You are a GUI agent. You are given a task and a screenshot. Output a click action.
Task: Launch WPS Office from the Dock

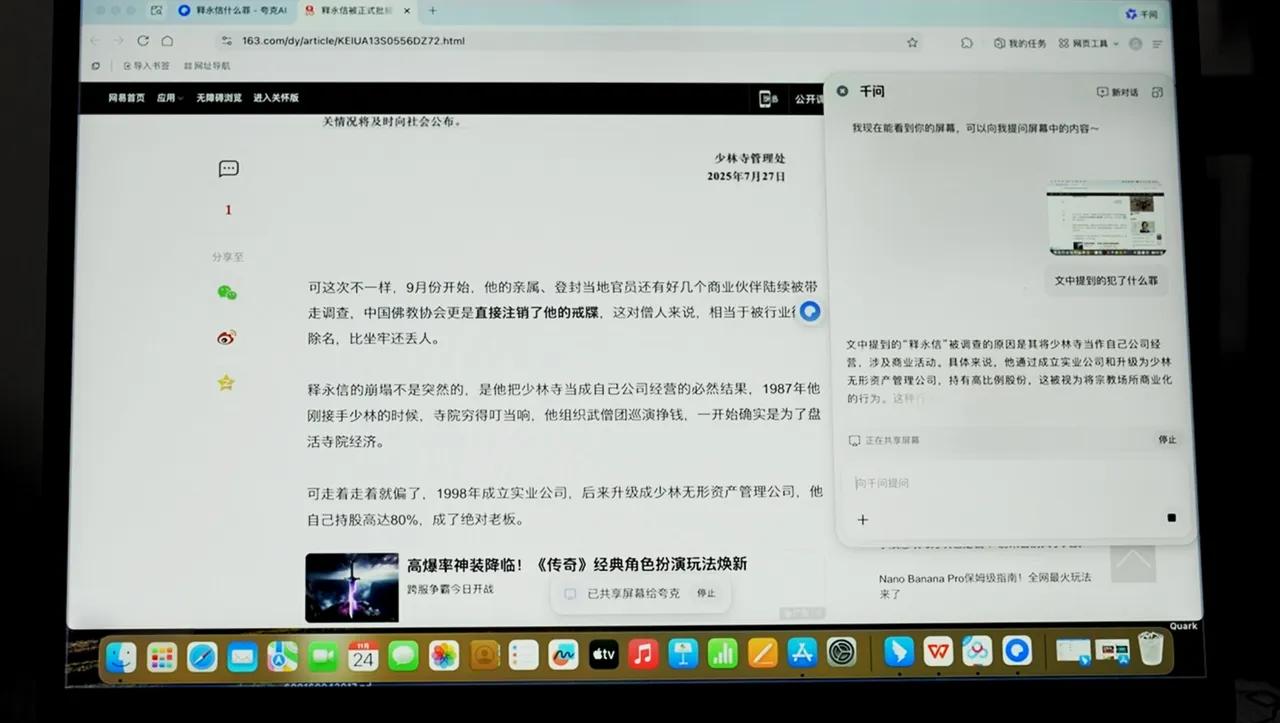pyautogui.click(x=938, y=651)
